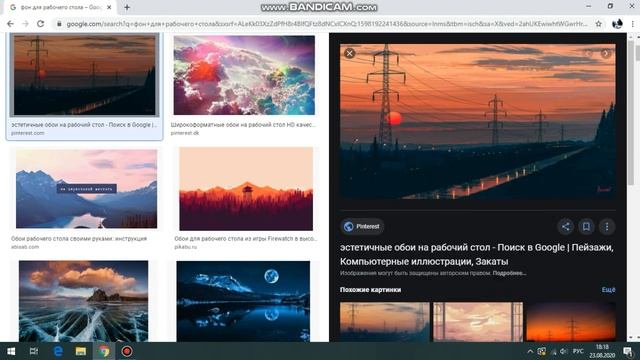Open the Windows Start menu

pos(11,351)
